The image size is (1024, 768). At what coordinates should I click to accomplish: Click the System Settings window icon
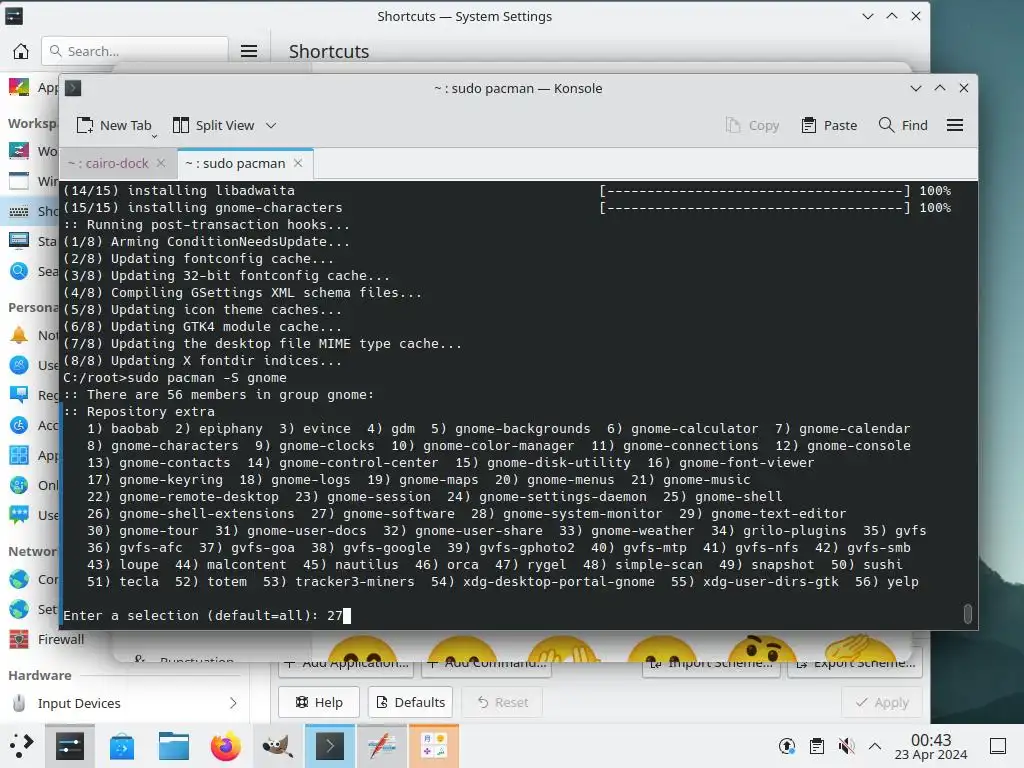click(14, 16)
